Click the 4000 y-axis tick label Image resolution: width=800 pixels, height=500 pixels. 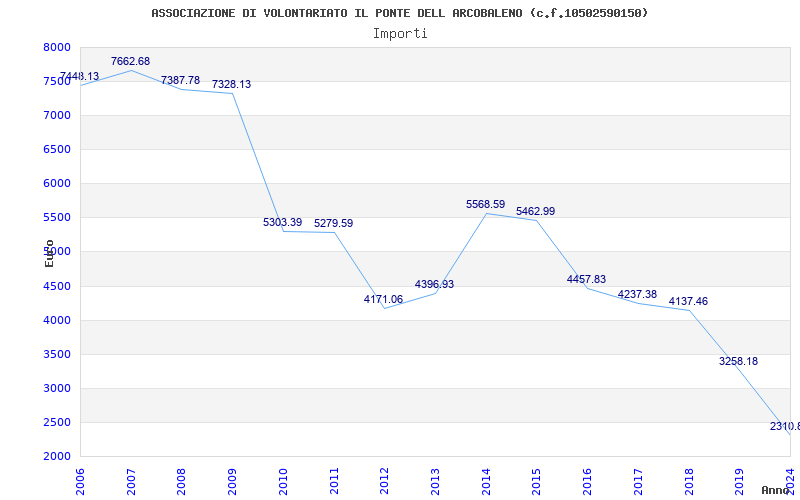pos(58,320)
